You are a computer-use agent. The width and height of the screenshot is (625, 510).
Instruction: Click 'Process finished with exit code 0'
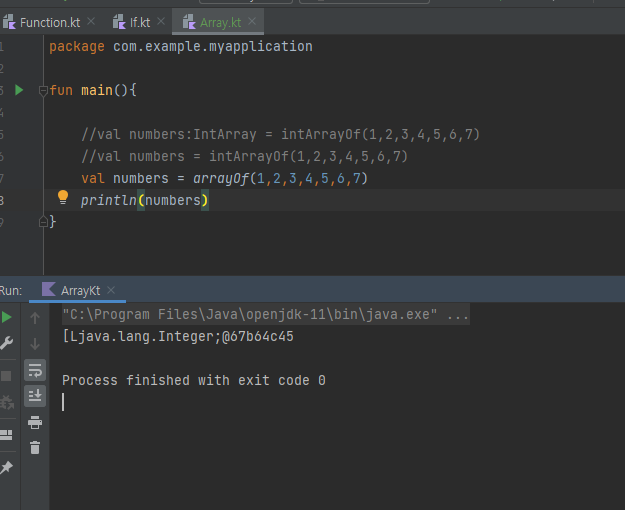[x=194, y=380]
